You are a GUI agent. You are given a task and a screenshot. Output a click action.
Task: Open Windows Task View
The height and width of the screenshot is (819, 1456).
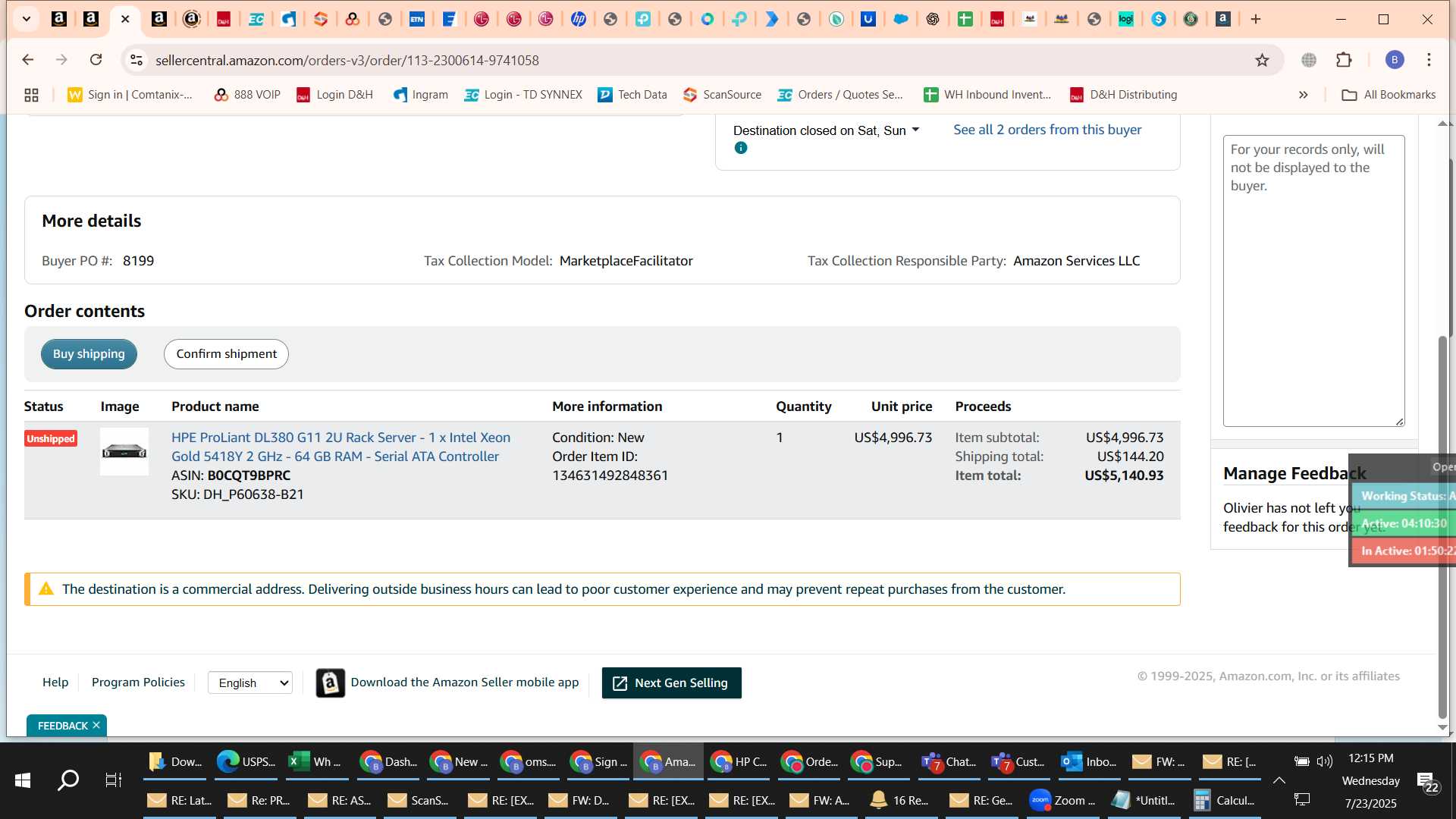coord(113,780)
